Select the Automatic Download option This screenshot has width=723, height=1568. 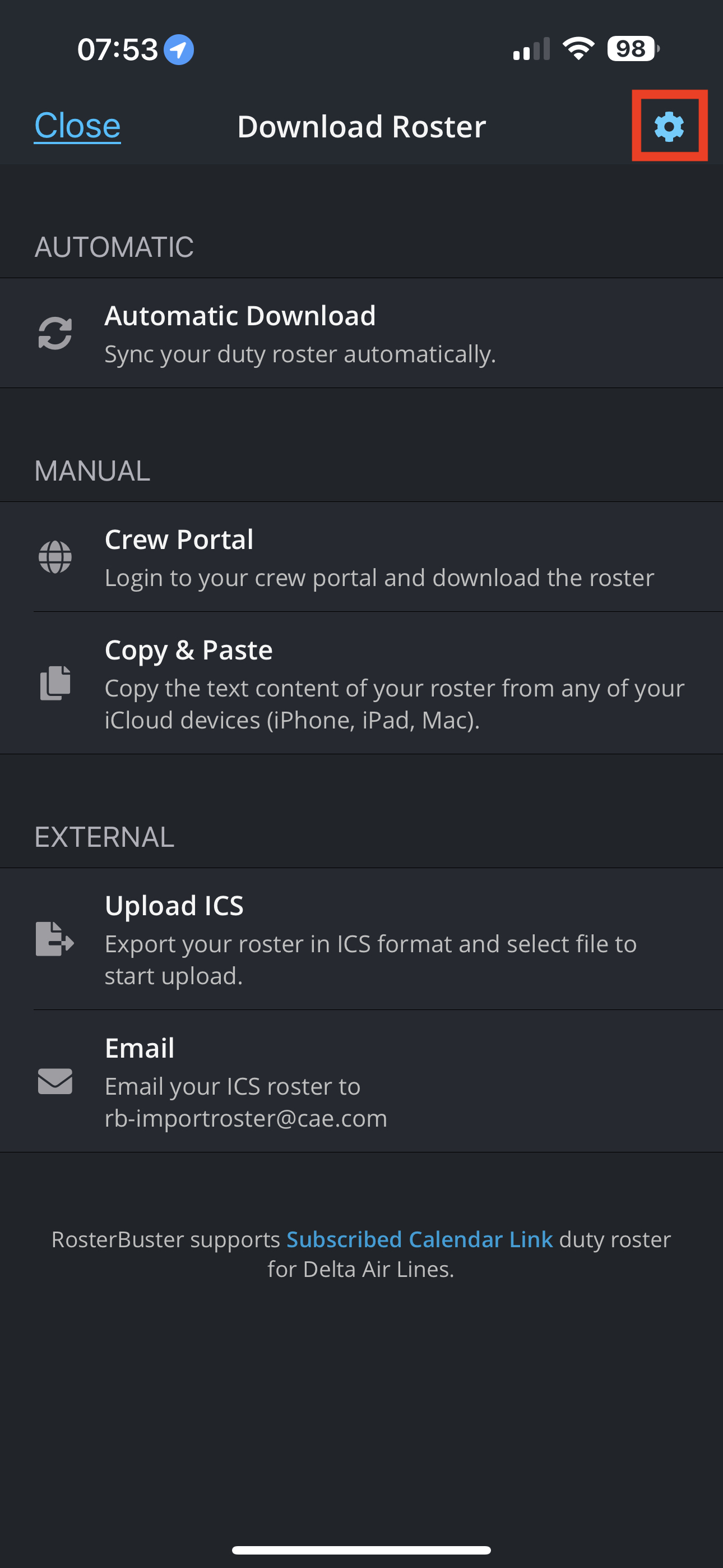[240, 316]
